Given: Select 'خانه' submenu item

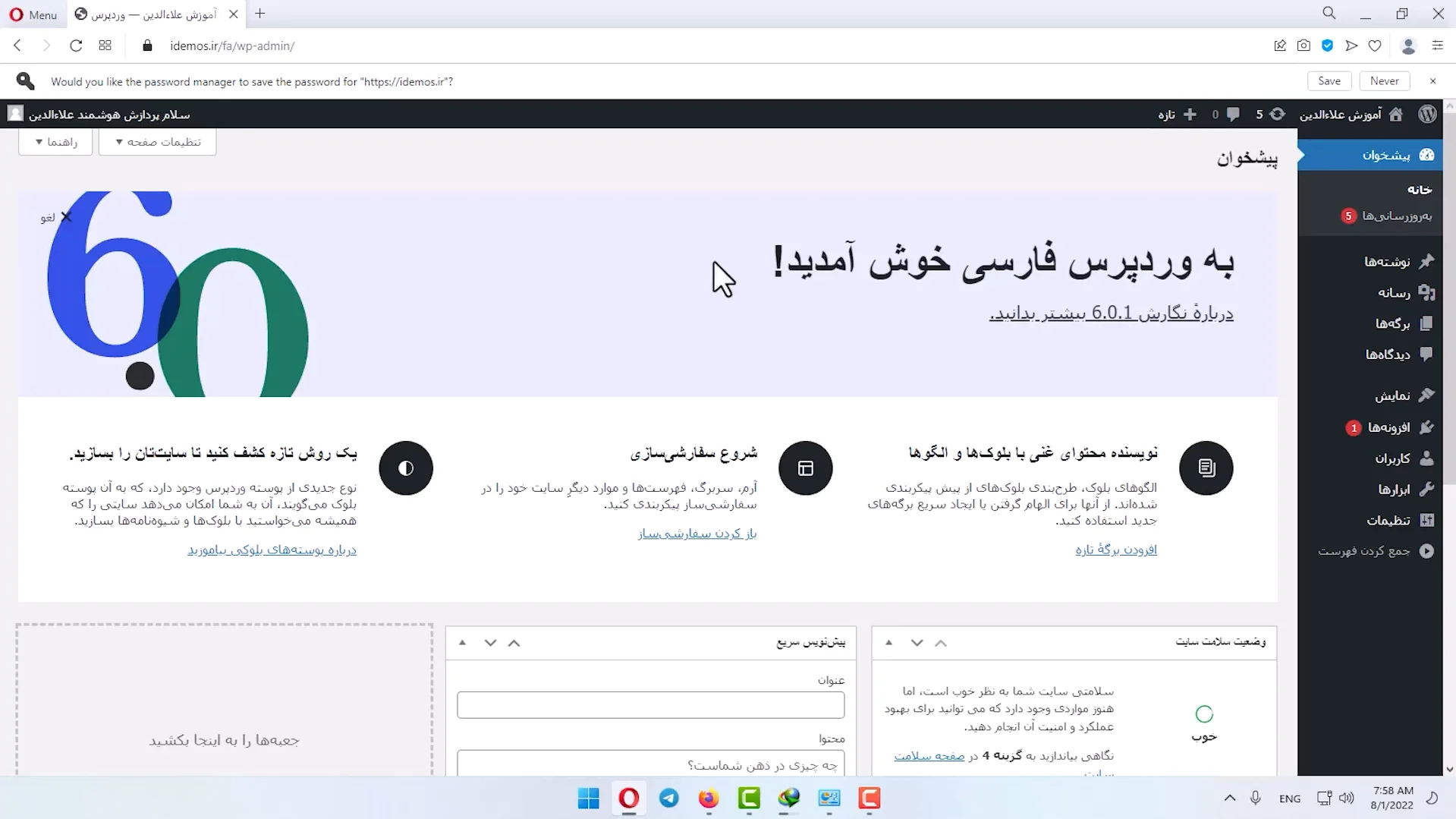Looking at the screenshot, I should [1419, 189].
